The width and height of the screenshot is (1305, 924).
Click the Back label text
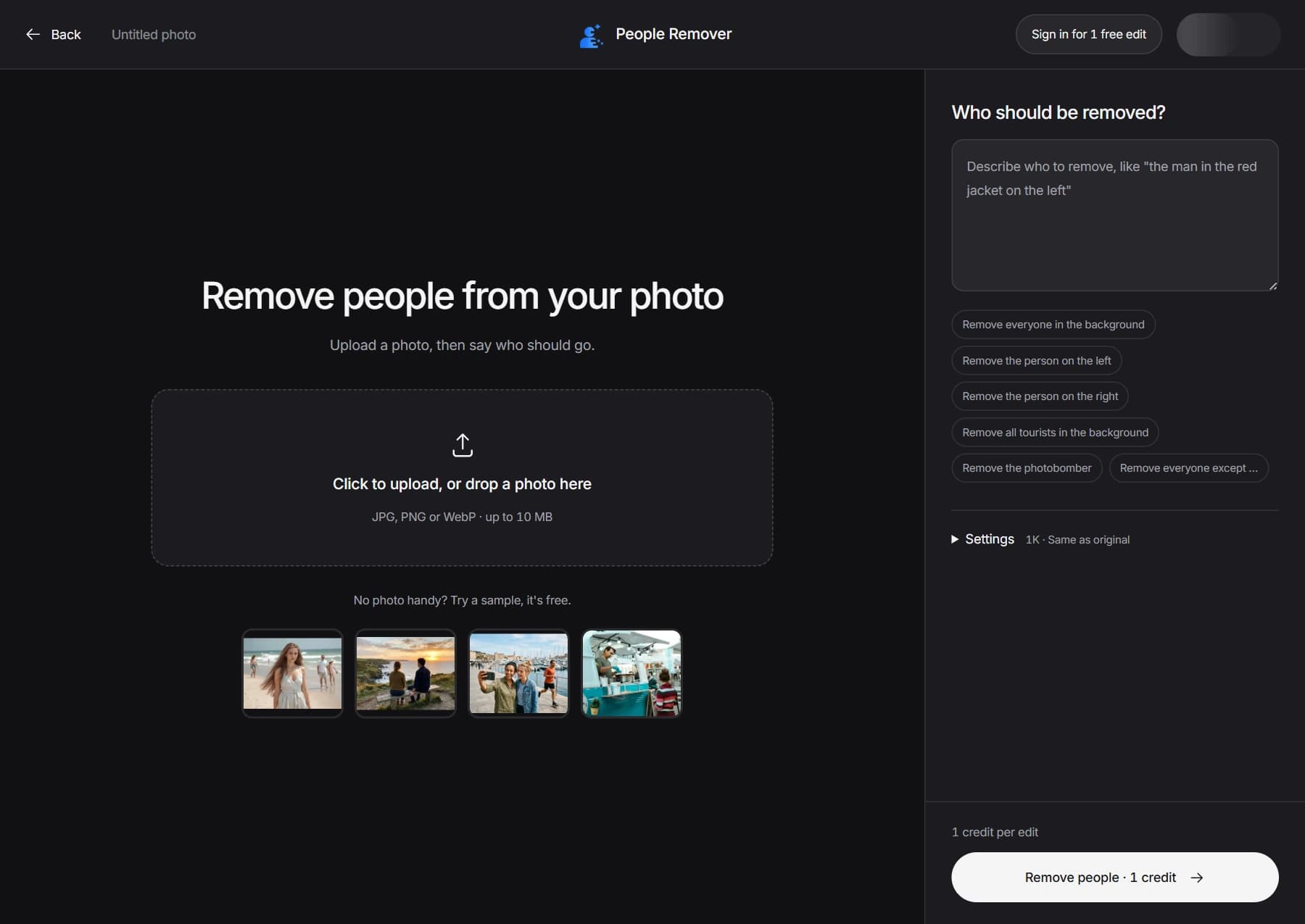66,34
